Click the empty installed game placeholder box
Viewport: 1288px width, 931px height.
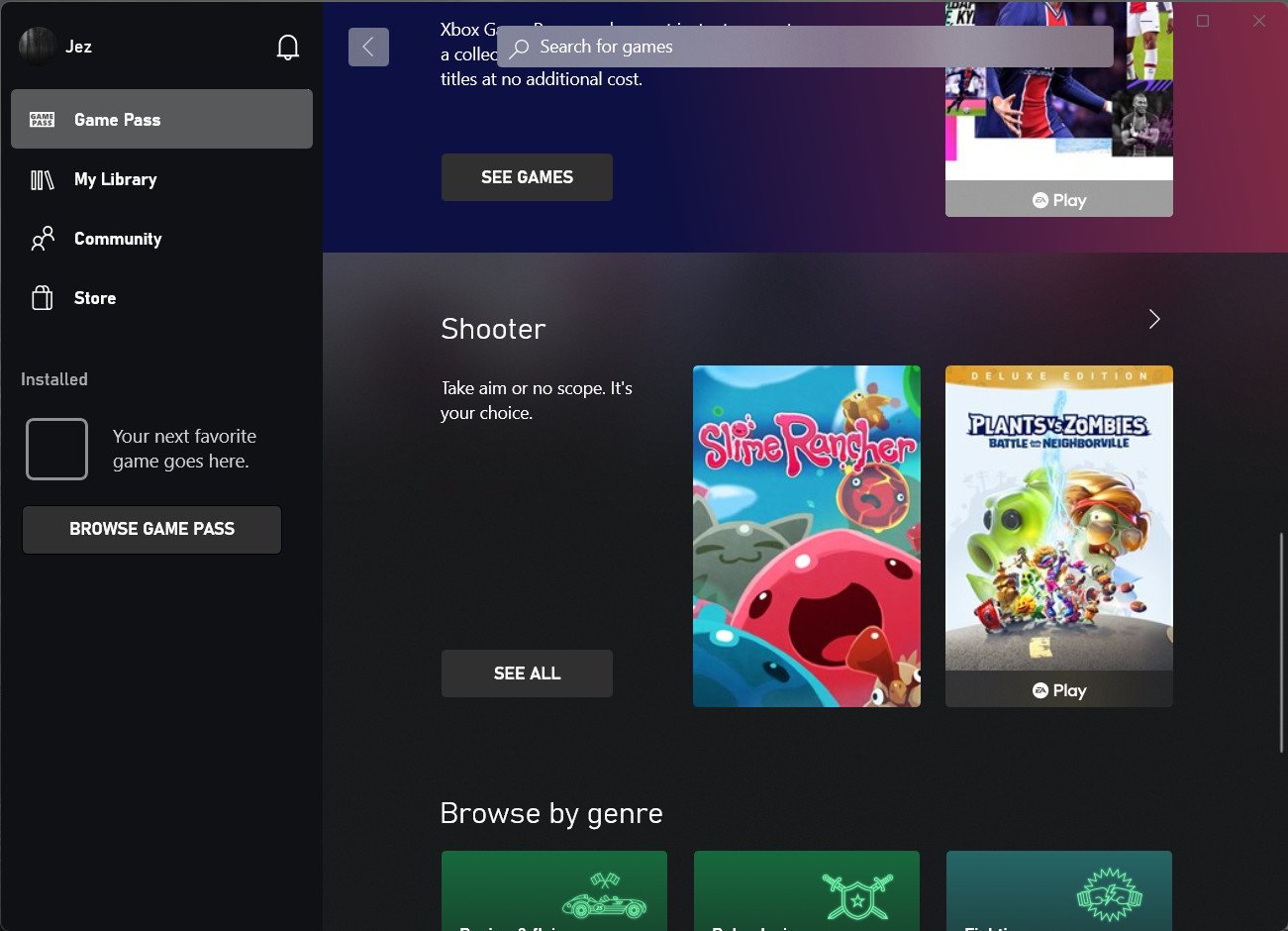pos(56,449)
